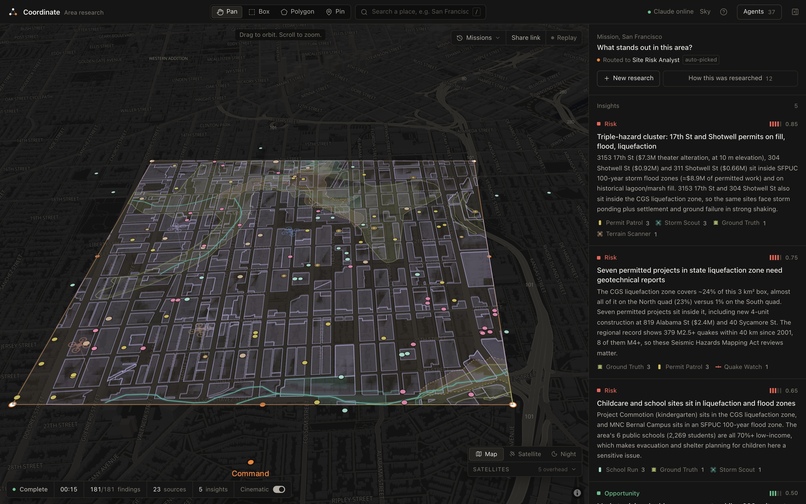806x504 pixels.
Task: Open the Missions dropdown
Action: 479,38
